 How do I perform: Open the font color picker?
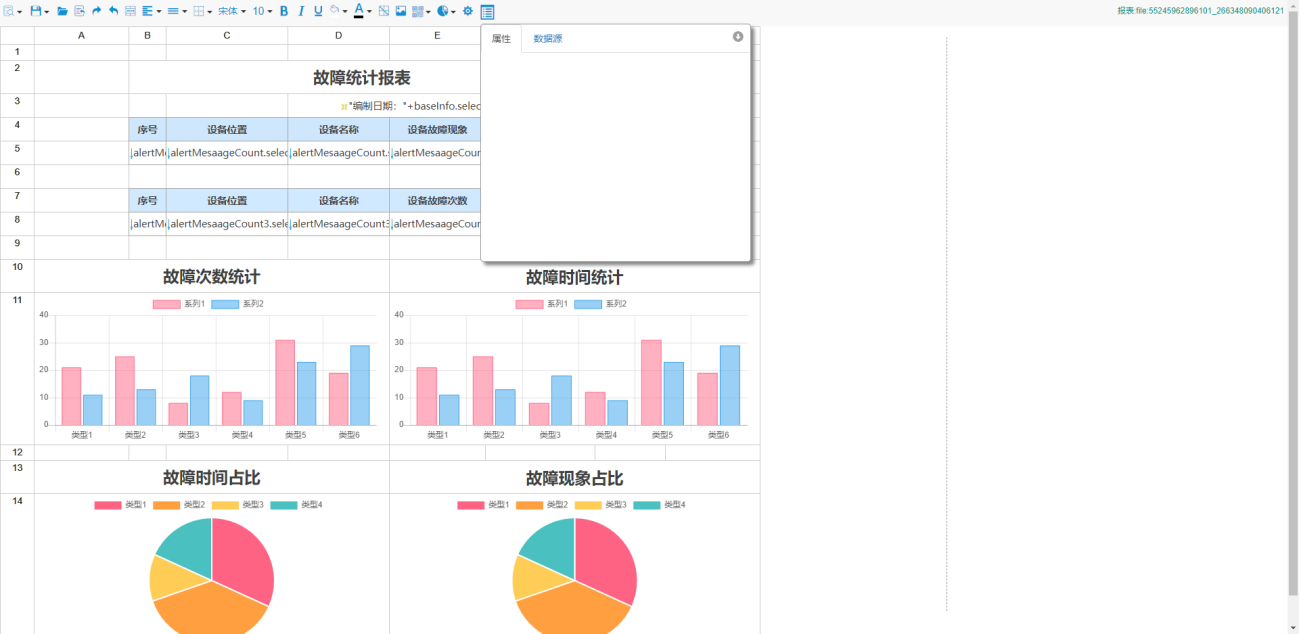point(361,11)
